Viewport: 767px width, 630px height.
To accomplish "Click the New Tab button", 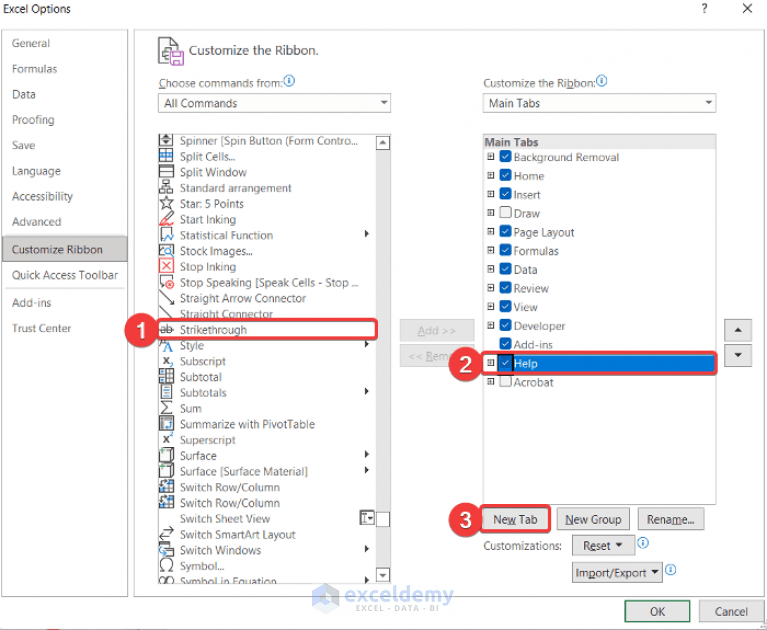I will [x=515, y=519].
